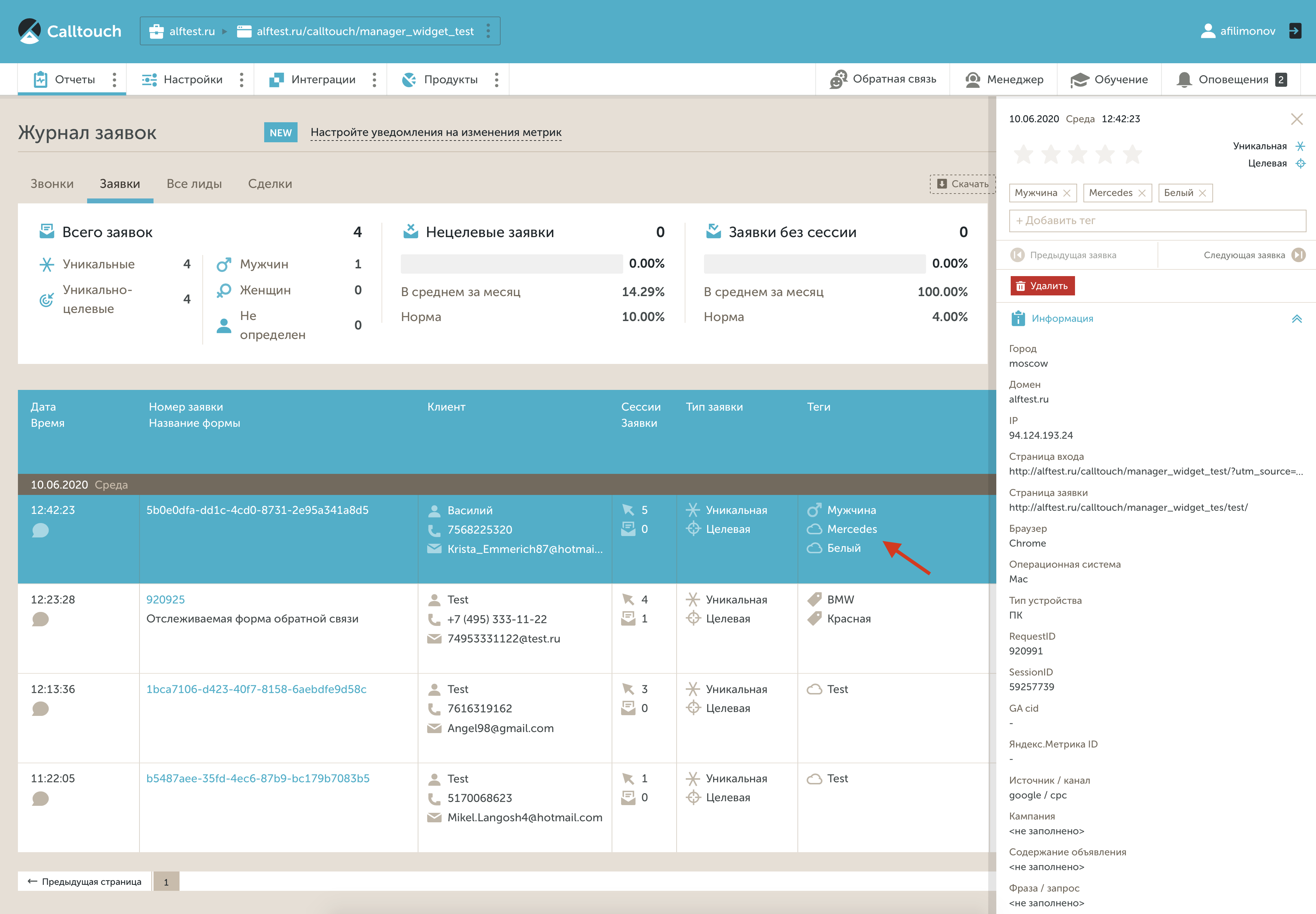Open the project menu three-dots in header

click(x=488, y=31)
